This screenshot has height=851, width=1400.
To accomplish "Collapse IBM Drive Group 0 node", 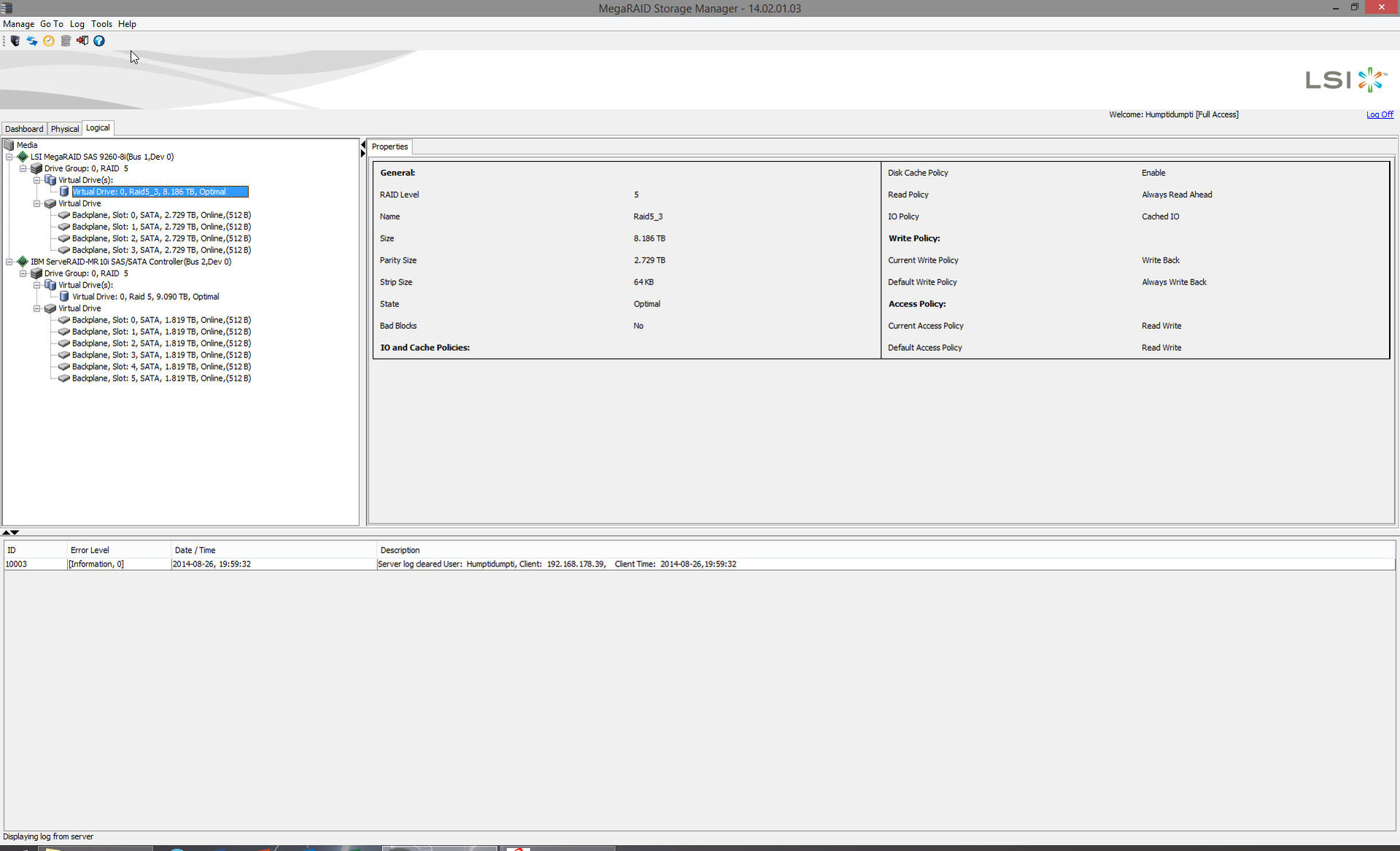I will coord(23,273).
